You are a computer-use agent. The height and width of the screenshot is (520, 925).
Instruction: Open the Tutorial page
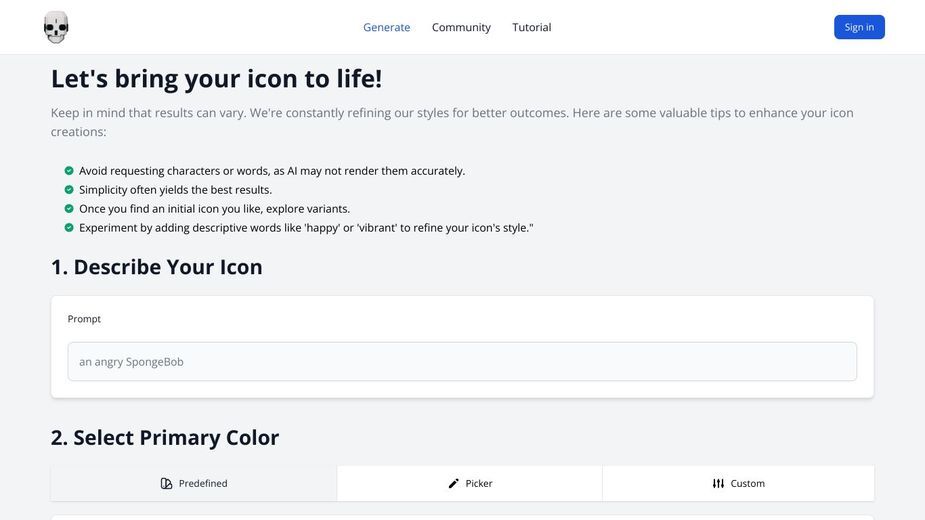pyautogui.click(x=532, y=27)
